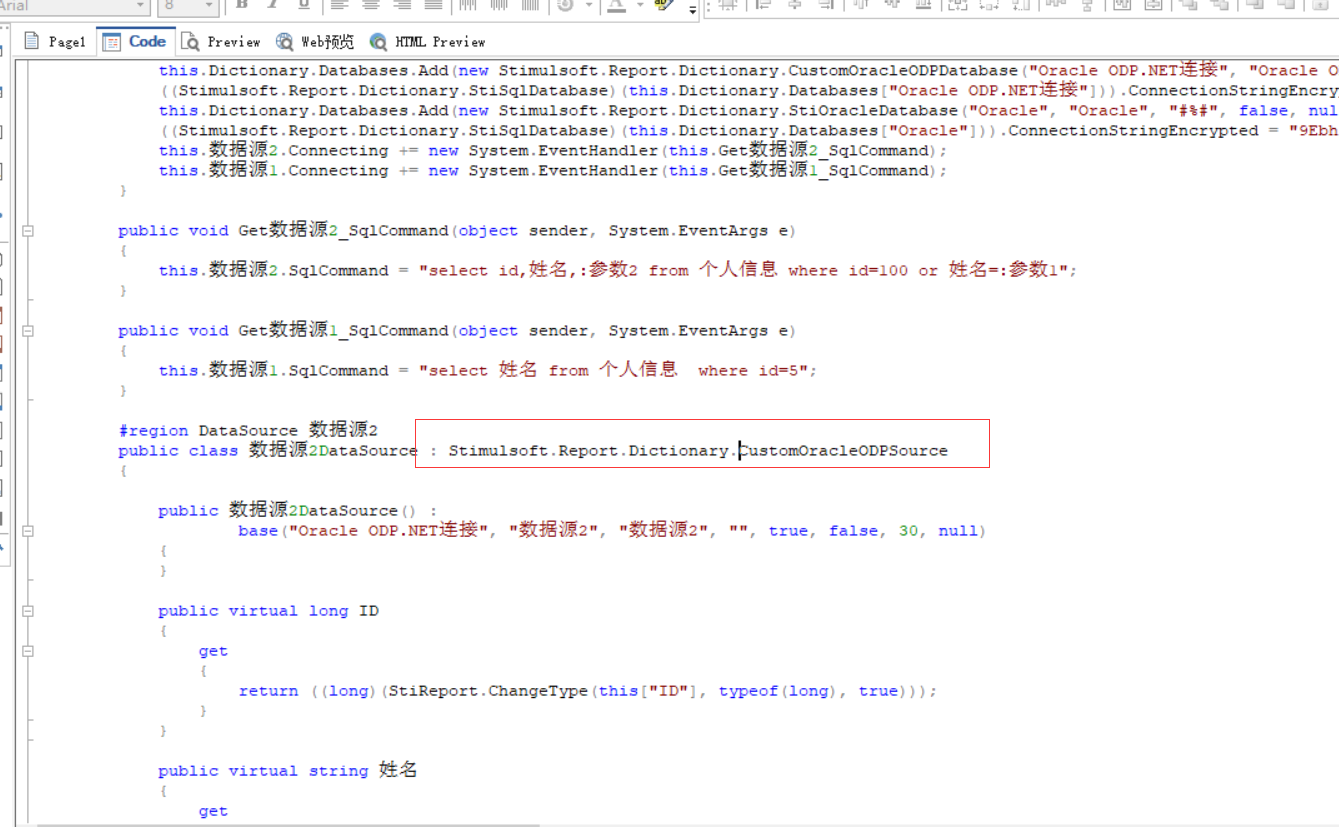Screen dimensions: 1339x827
Task: Toggle underline formatting
Action: (304, 5)
